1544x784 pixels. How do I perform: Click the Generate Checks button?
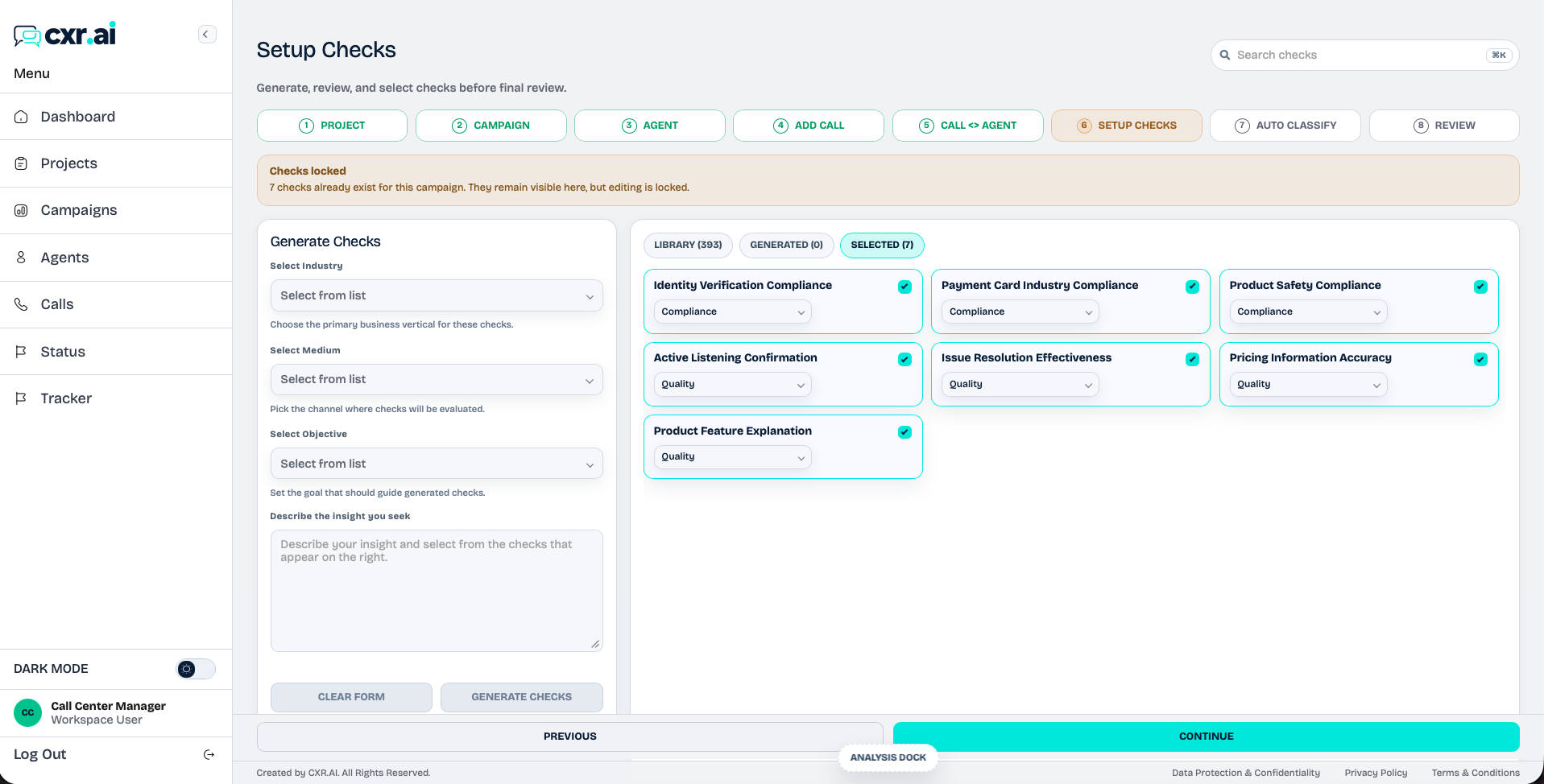point(522,697)
